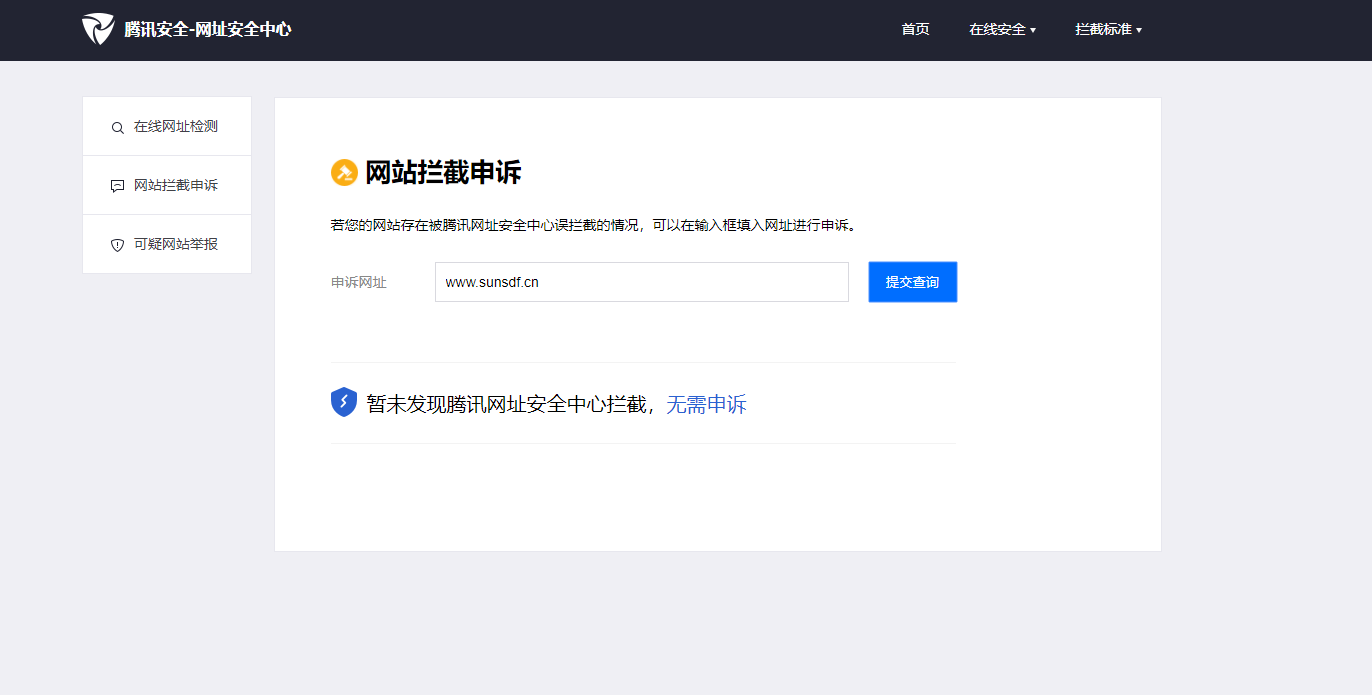Select 网站拦截申诉 in the sidebar

(167, 186)
